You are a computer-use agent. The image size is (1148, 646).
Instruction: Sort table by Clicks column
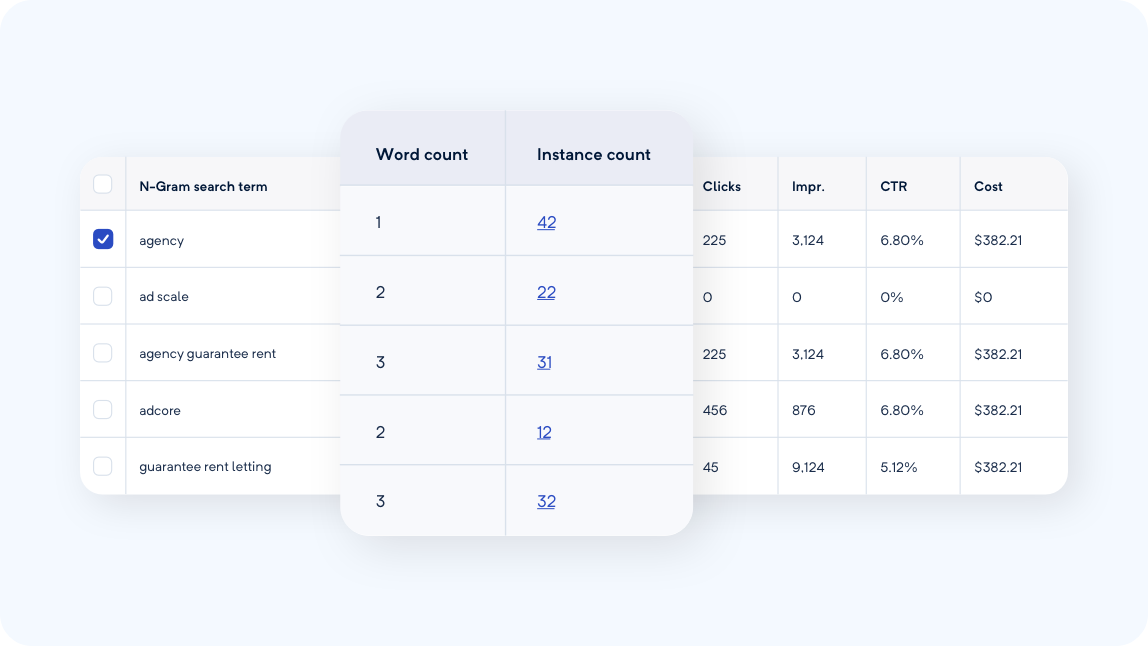coord(722,186)
